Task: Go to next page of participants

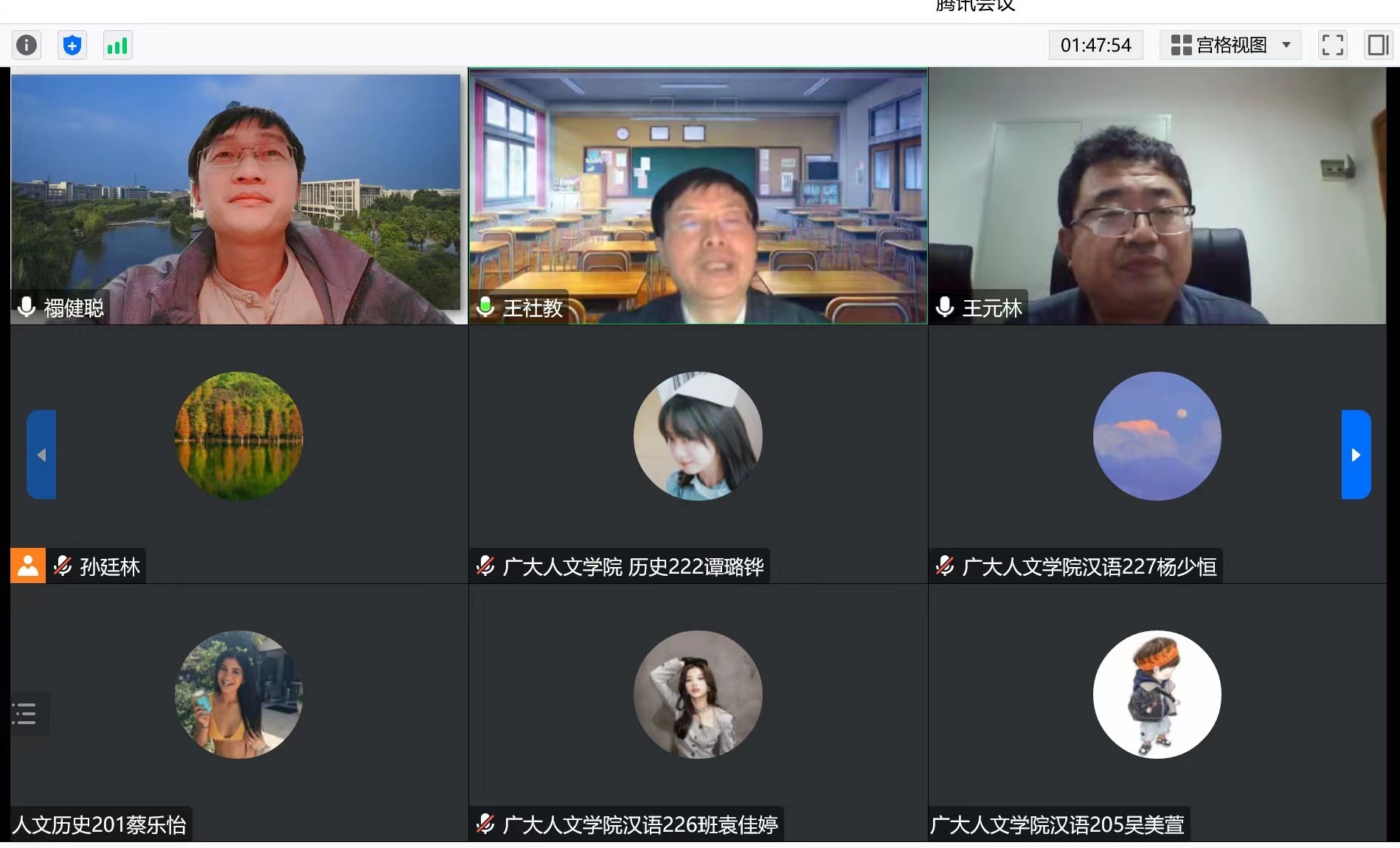Action: [1356, 455]
